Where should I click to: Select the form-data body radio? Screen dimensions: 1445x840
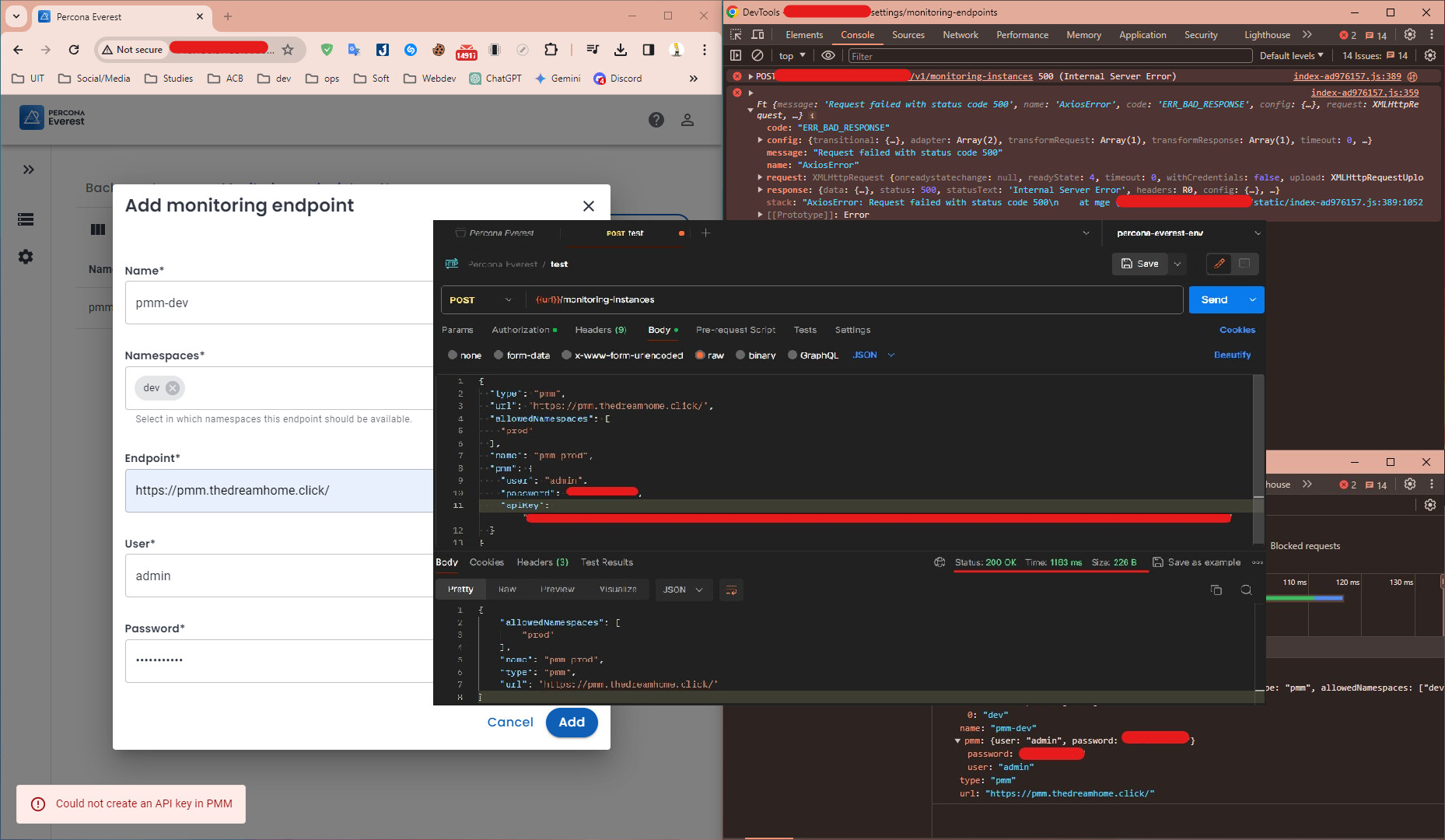point(499,355)
